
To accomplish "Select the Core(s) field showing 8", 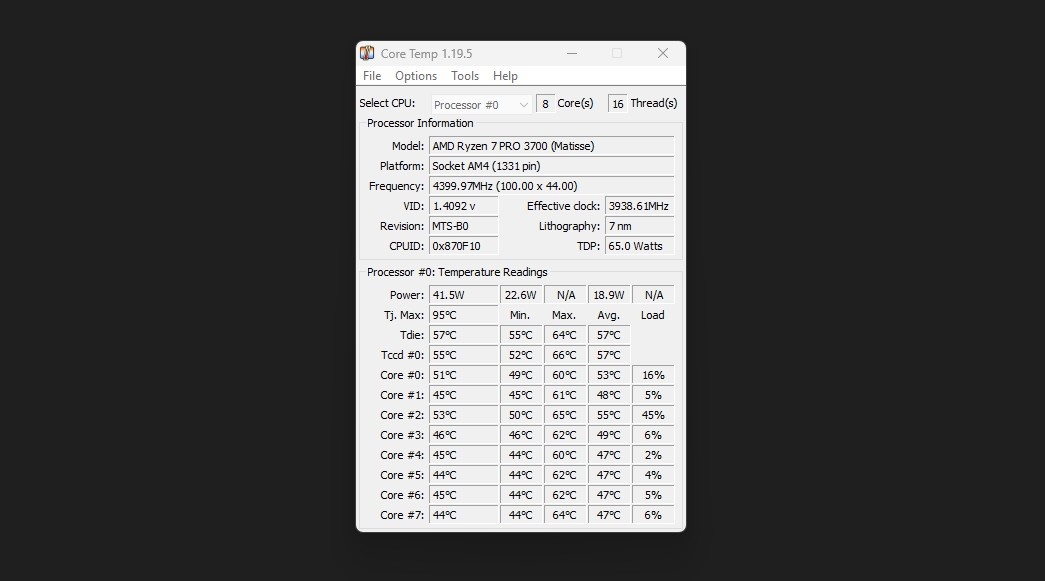I will click(x=544, y=103).
